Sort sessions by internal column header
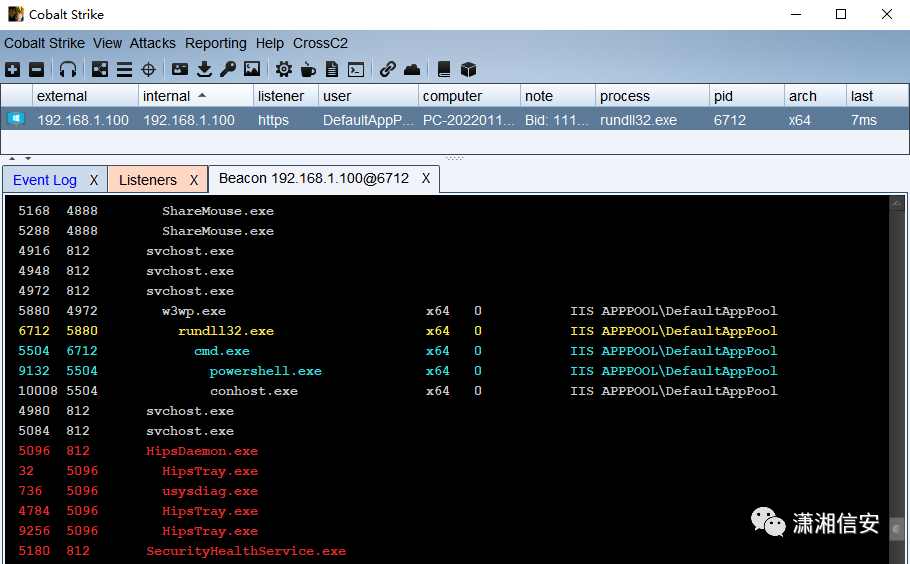Image resolution: width=910 pixels, height=564 pixels. (x=196, y=96)
